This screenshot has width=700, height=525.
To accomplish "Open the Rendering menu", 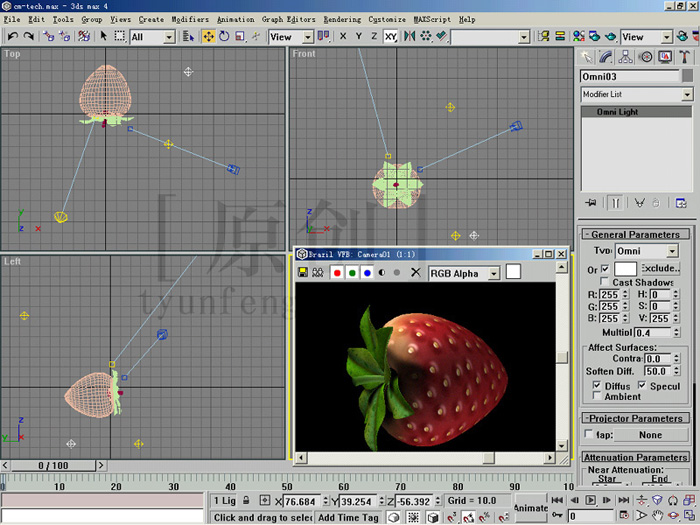I will click(x=342, y=19).
